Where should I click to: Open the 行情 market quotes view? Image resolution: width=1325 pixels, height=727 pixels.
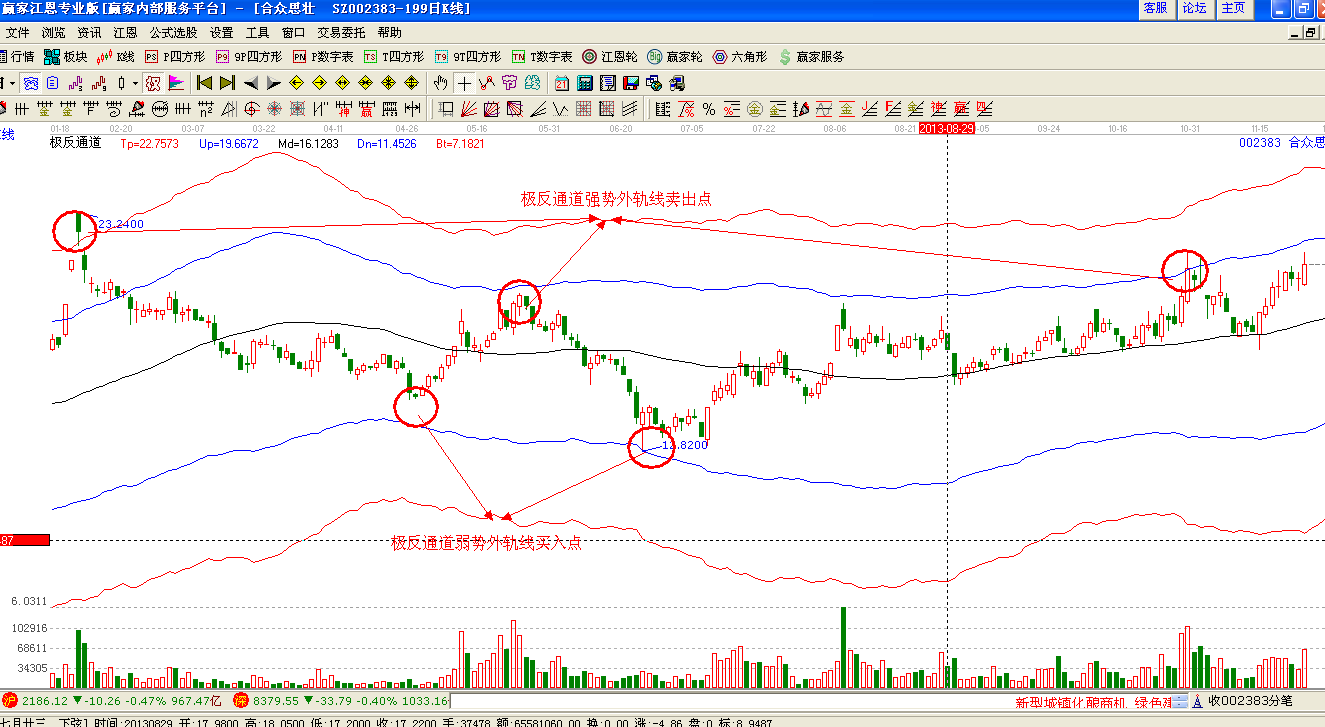tap(17, 57)
